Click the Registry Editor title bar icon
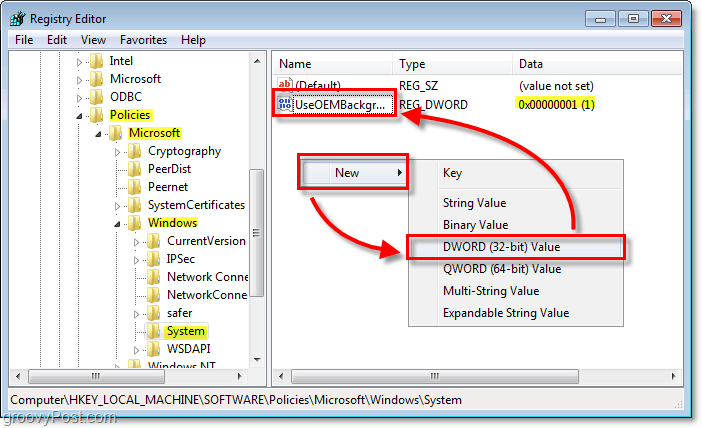 pos(18,19)
